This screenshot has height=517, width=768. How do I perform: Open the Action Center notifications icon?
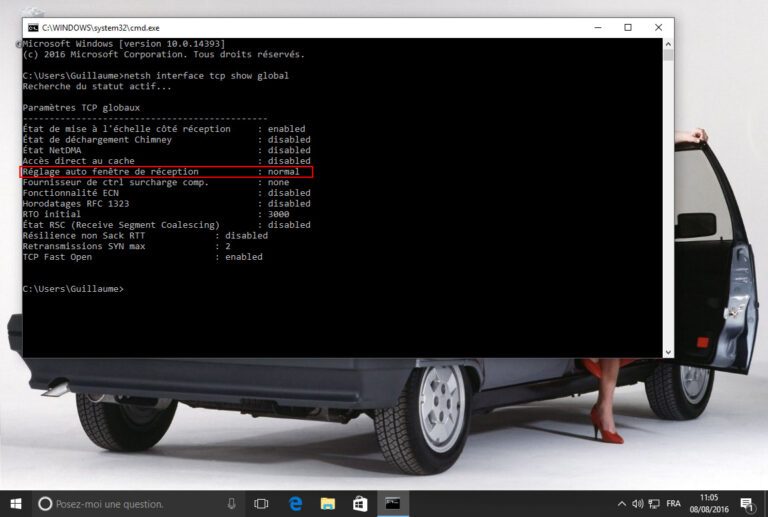pyautogui.click(x=747, y=504)
